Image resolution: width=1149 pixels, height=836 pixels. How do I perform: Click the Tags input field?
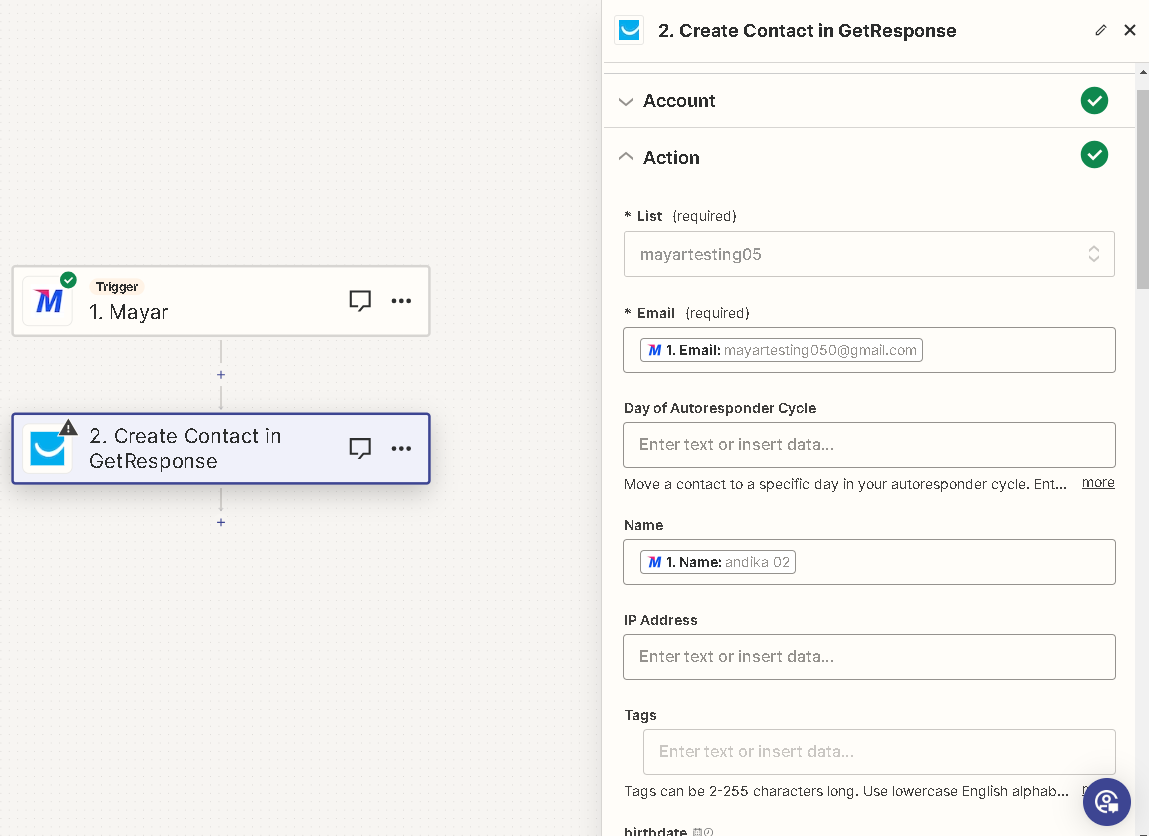(x=879, y=752)
